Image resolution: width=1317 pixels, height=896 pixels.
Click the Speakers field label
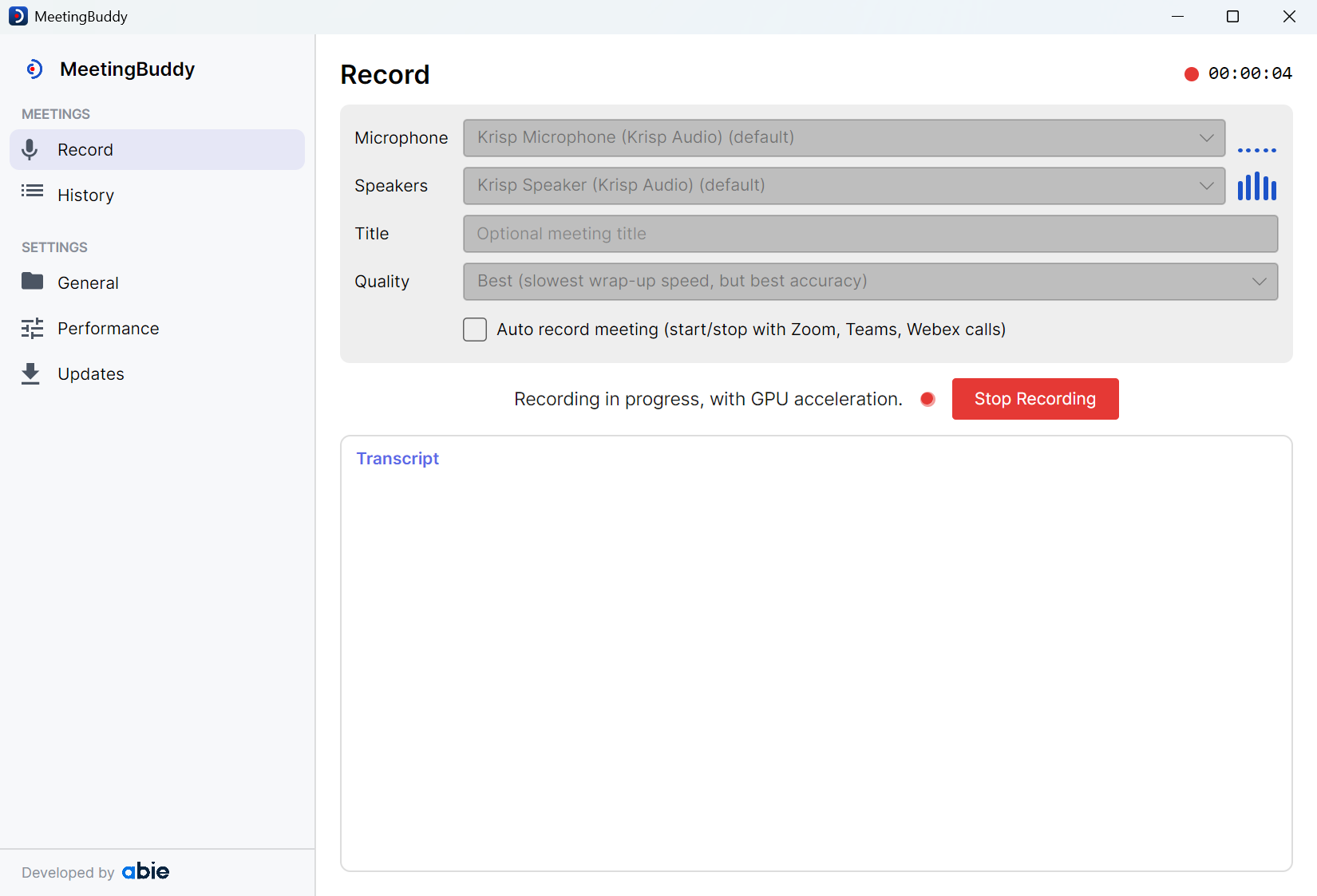(391, 186)
